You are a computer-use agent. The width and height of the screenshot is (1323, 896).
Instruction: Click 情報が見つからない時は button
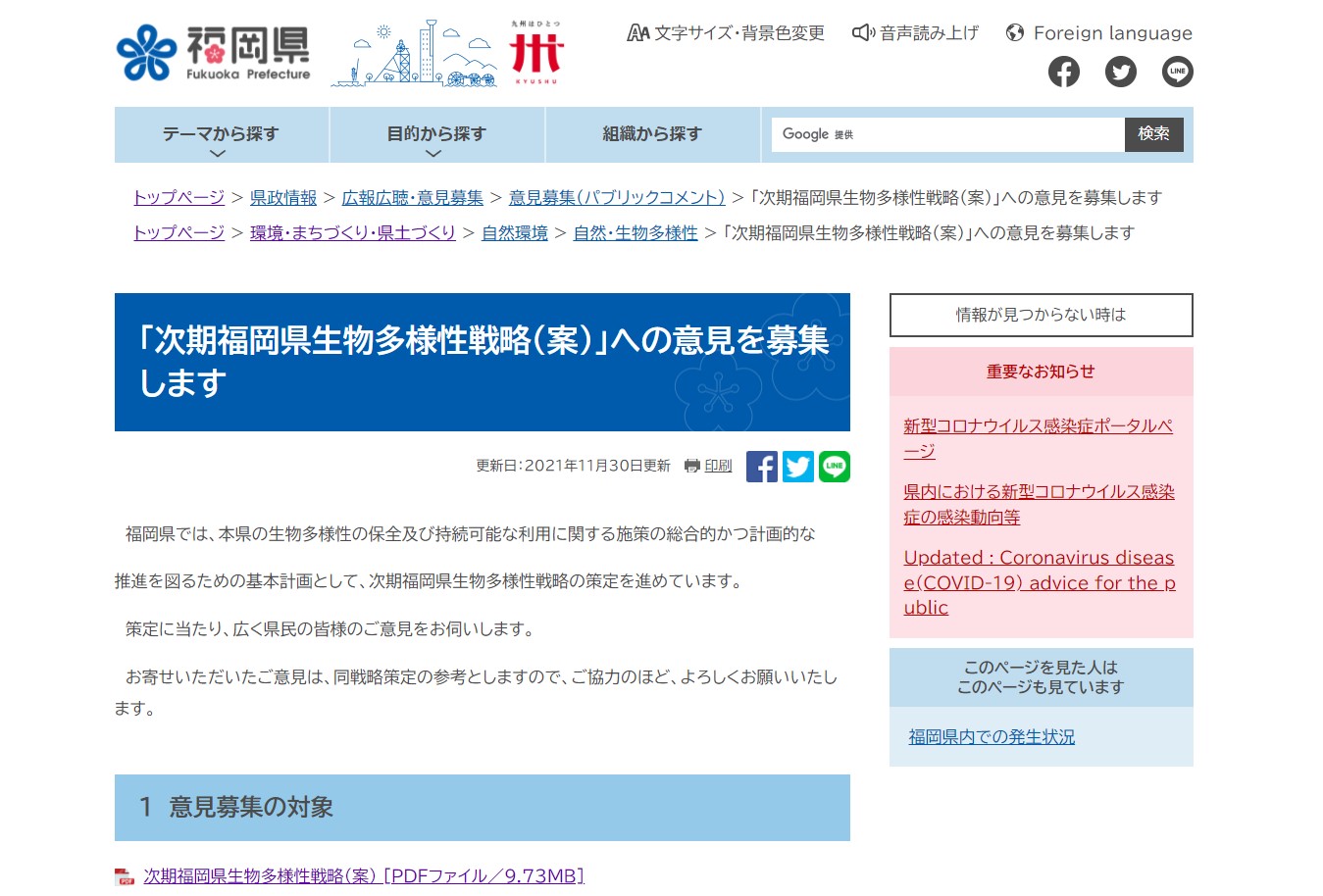1041,315
